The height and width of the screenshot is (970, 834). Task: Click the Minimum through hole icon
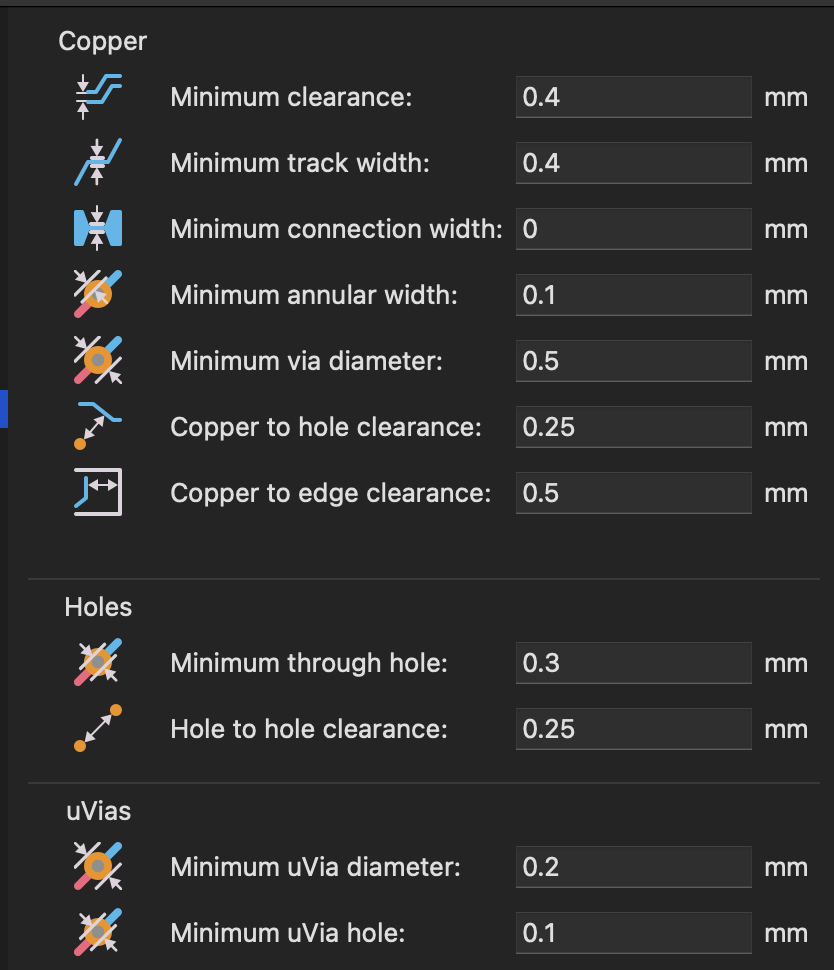point(98,663)
